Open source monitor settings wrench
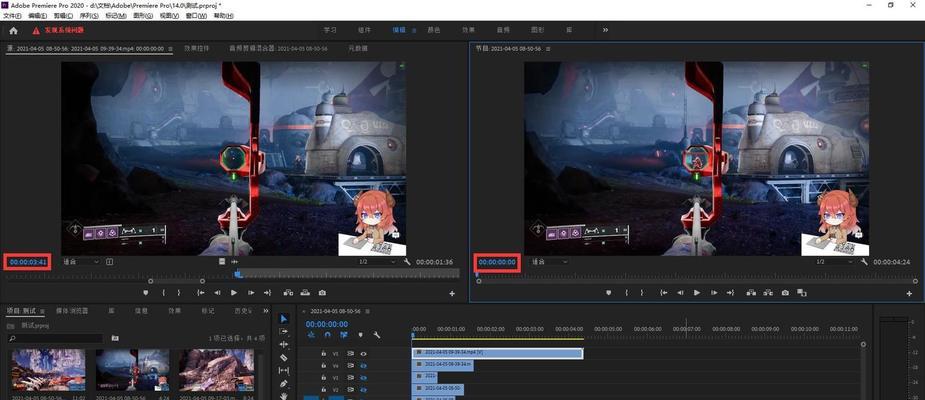 [407, 262]
